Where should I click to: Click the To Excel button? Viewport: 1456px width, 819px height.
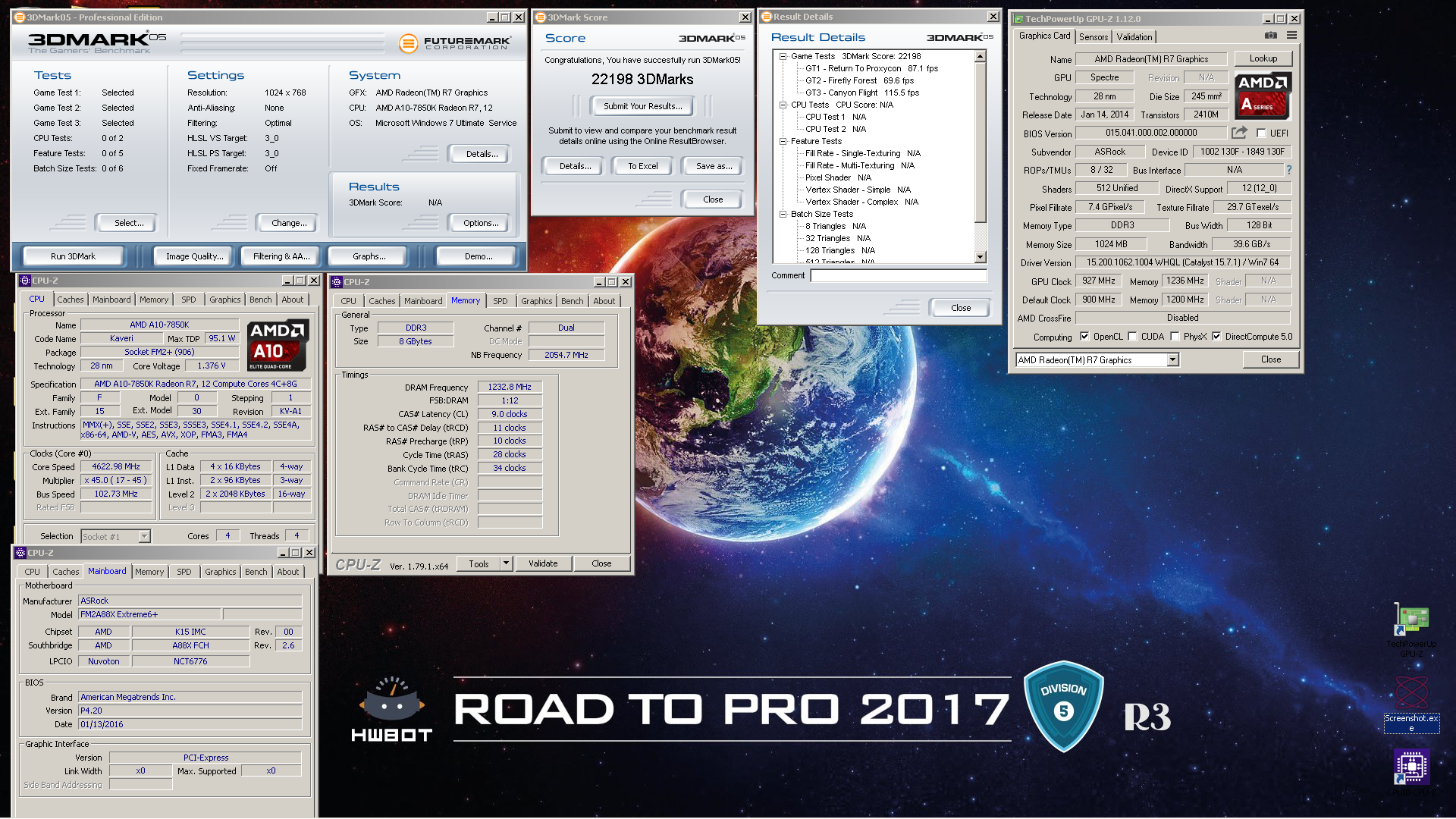[x=643, y=166]
